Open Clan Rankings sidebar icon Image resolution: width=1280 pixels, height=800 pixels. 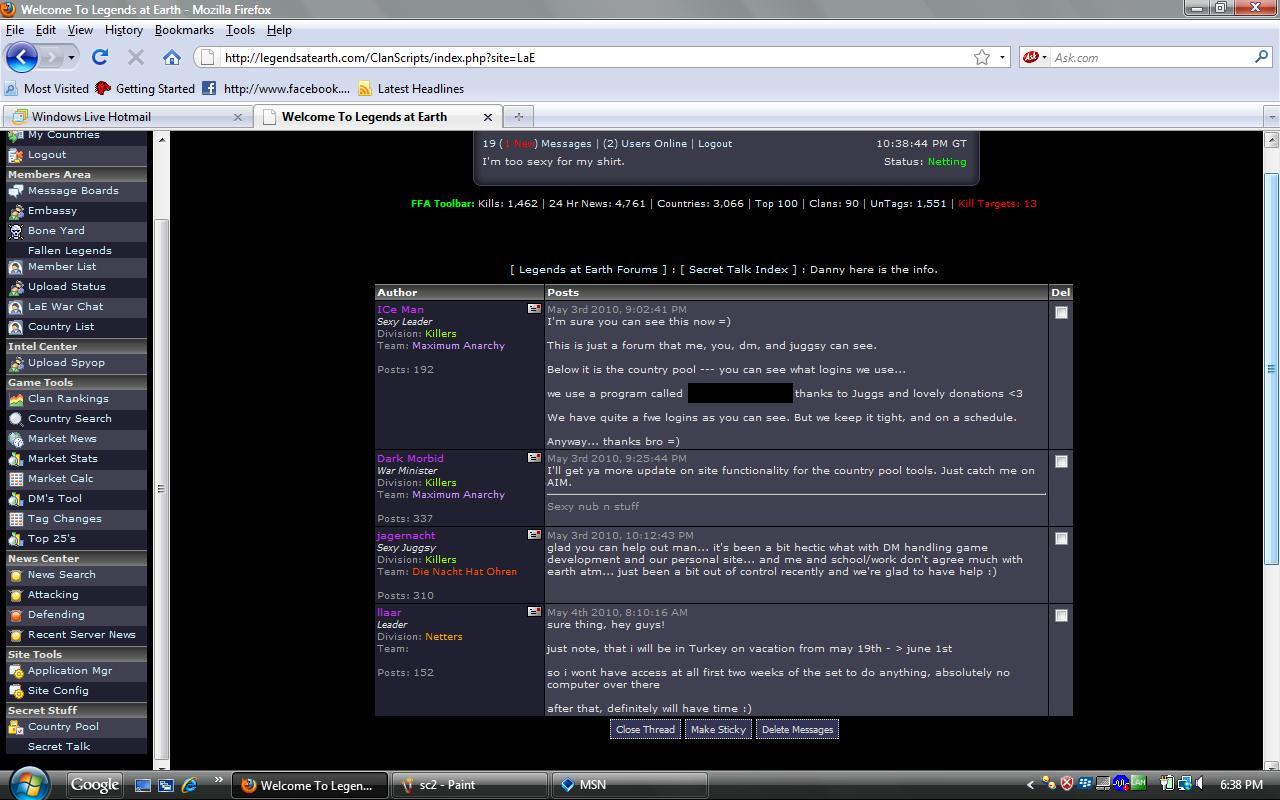16,399
